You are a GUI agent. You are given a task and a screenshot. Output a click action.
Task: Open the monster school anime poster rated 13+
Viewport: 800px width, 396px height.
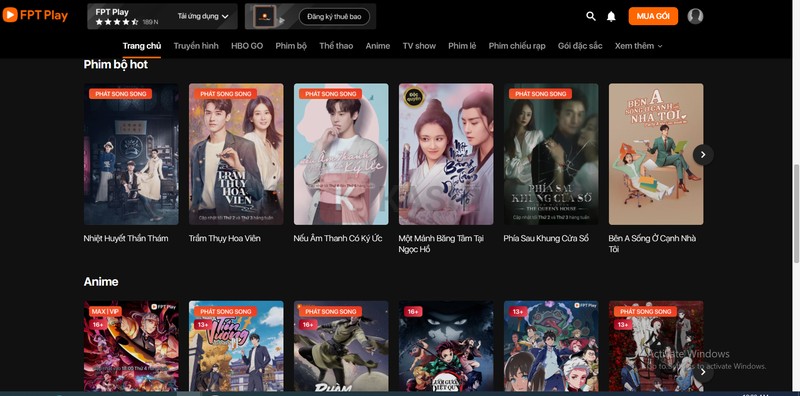[551, 346]
